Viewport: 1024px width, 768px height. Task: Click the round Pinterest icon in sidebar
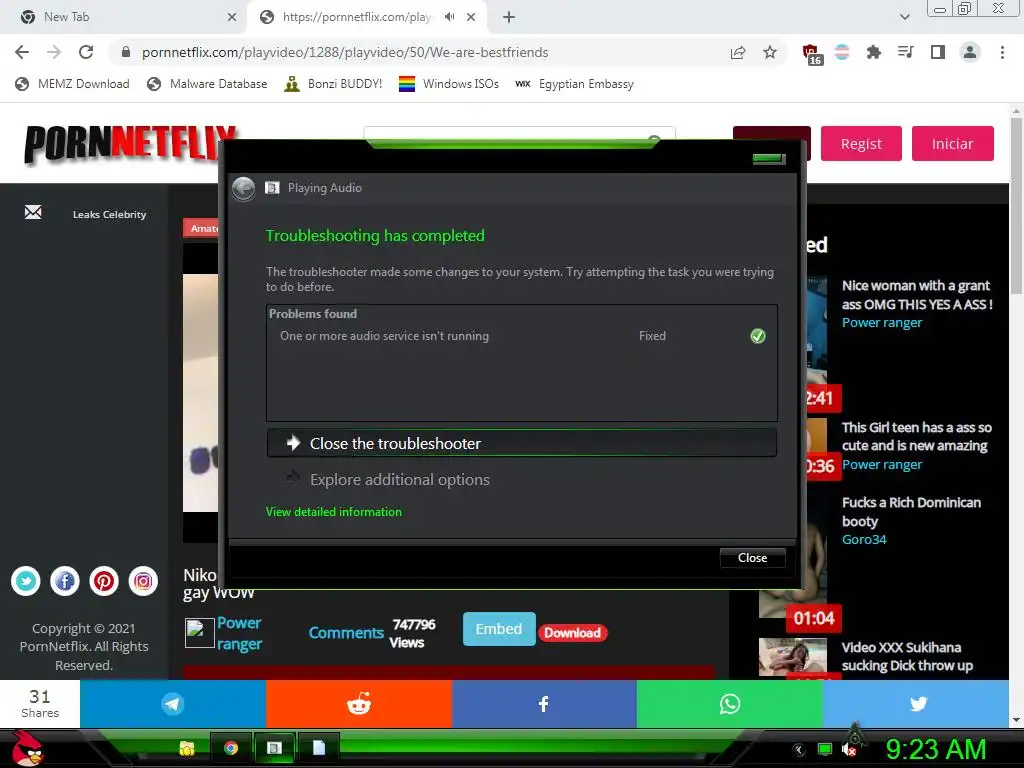tap(104, 581)
